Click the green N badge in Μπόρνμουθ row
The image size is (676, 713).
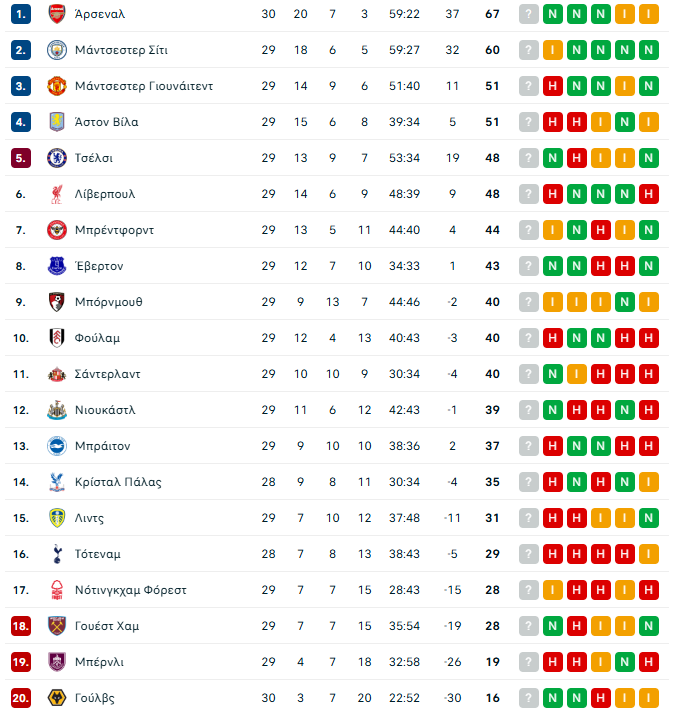coord(624,302)
